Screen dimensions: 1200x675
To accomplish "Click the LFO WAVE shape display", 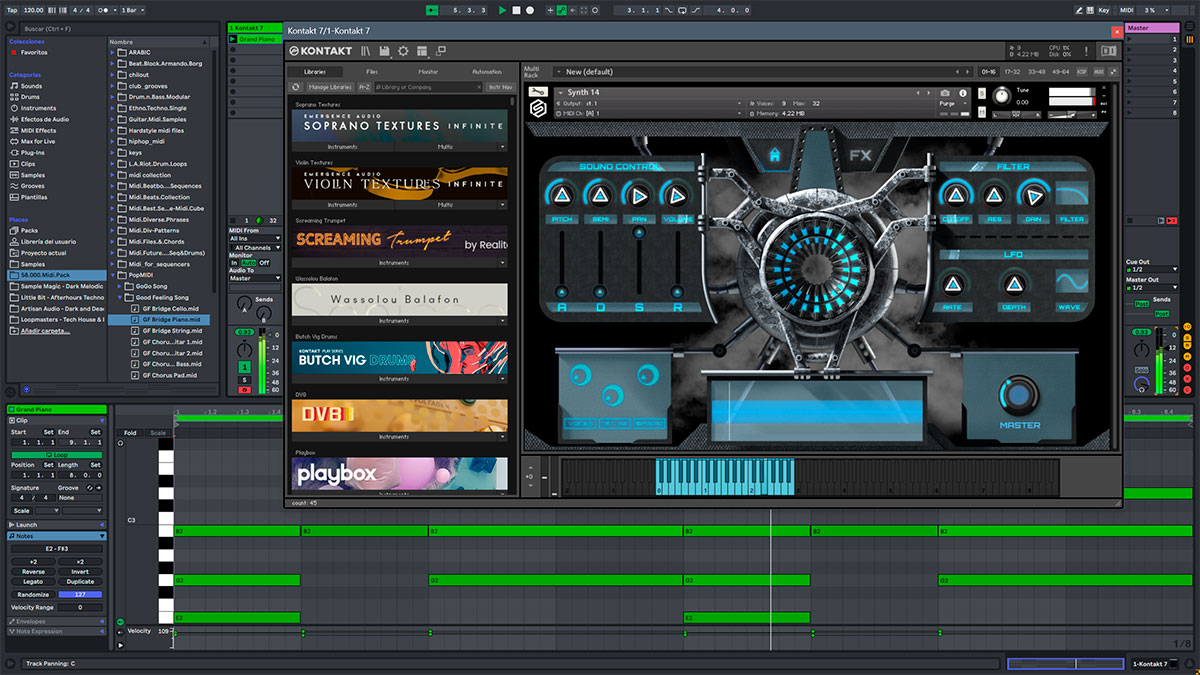I will tap(1072, 283).
